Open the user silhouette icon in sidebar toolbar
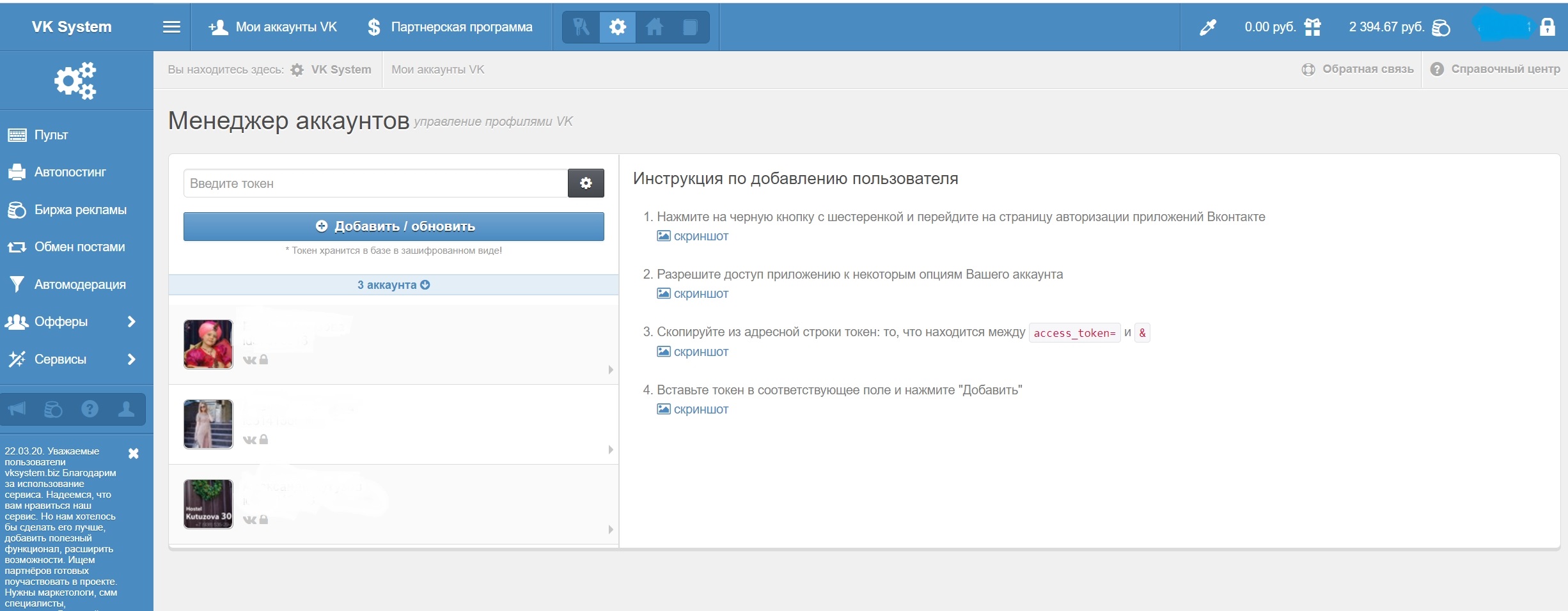Image resolution: width=1568 pixels, height=611 pixels. [126, 409]
